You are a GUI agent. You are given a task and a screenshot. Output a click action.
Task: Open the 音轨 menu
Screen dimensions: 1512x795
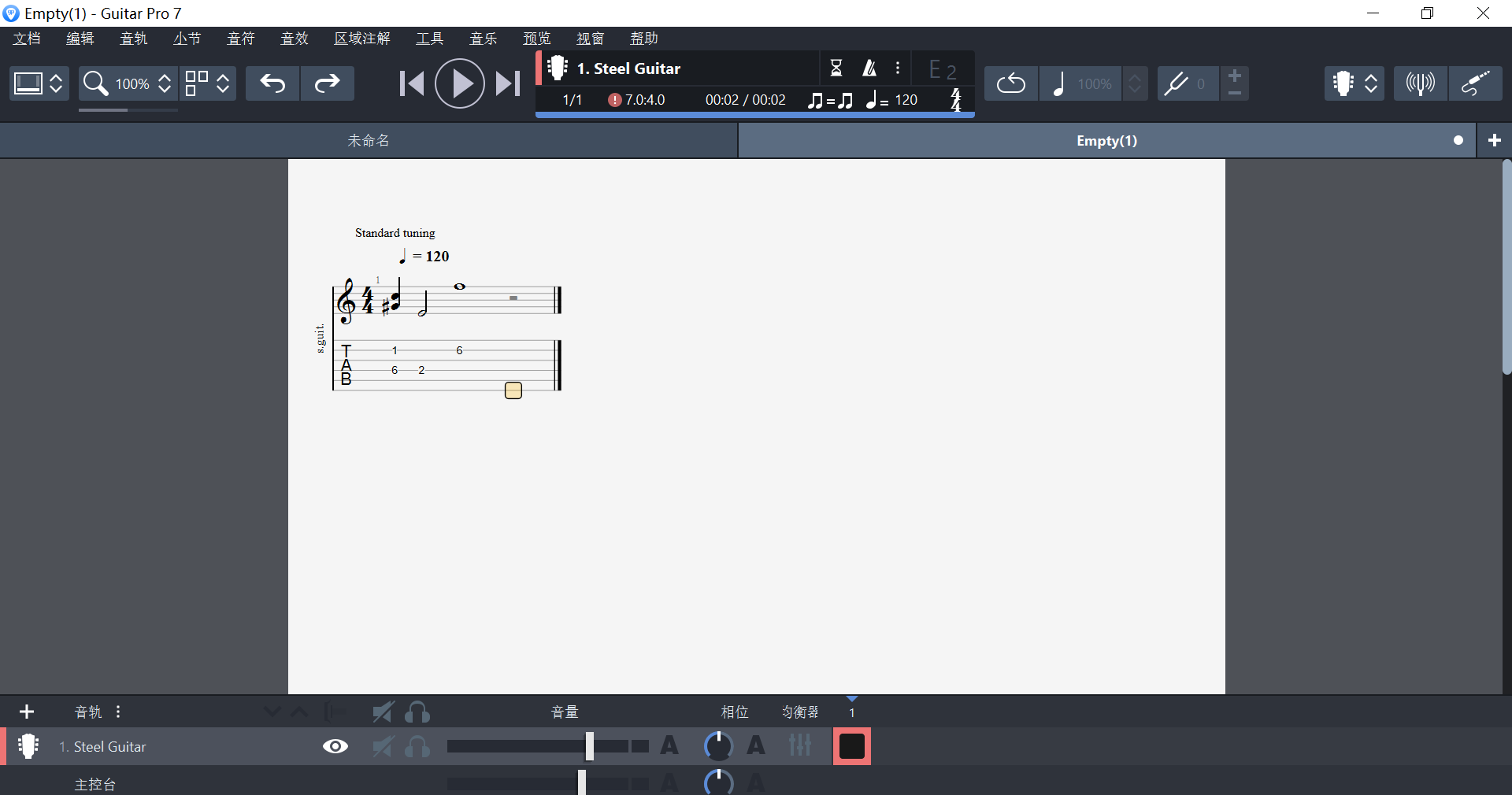point(133,38)
